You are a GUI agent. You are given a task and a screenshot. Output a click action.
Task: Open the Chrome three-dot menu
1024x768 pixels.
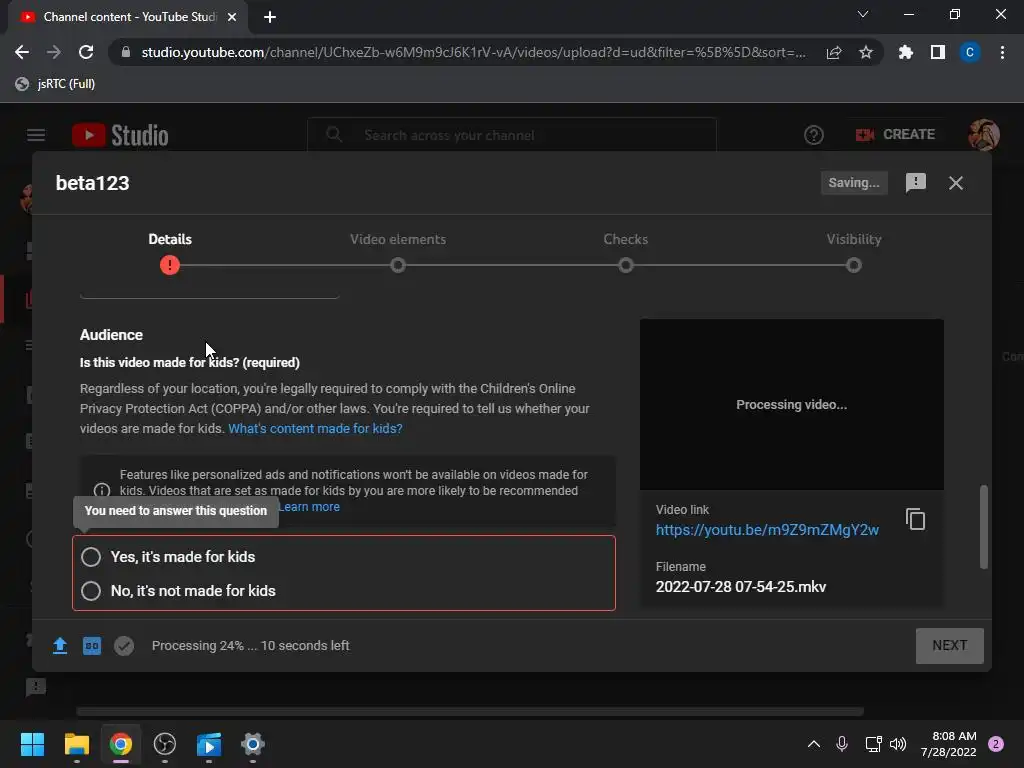[1002, 52]
